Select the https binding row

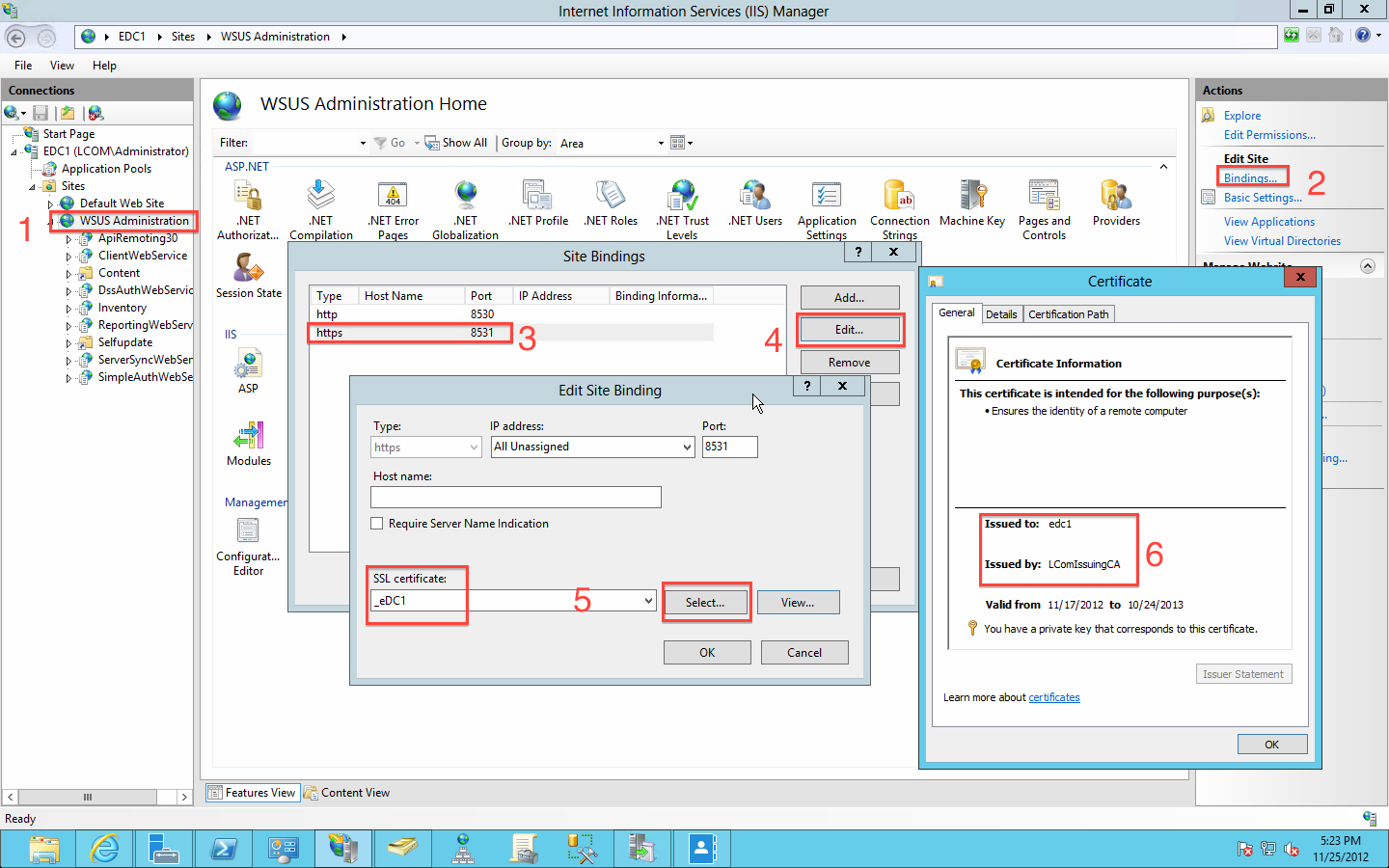pyautogui.click(x=405, y=333)
